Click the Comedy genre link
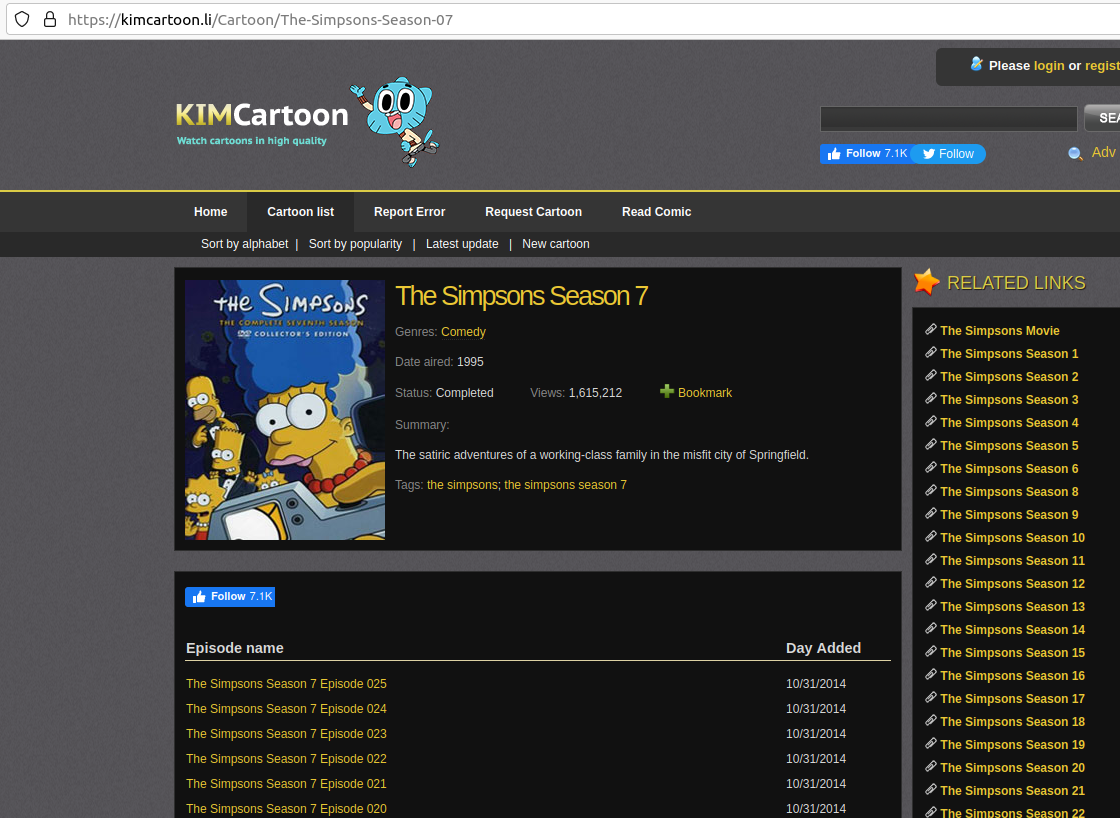This screenshot has width=1120, height=818. [463, 331]
